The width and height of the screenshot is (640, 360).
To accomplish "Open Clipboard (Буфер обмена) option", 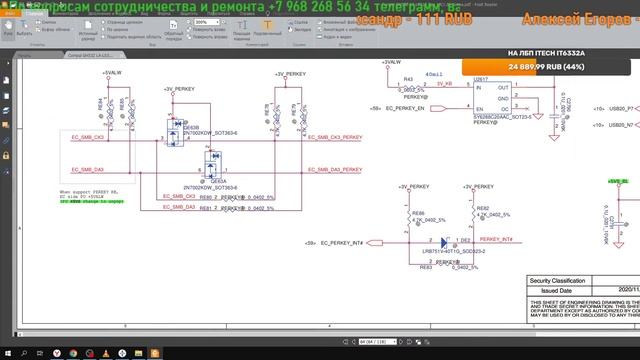I will click(53, 29).
